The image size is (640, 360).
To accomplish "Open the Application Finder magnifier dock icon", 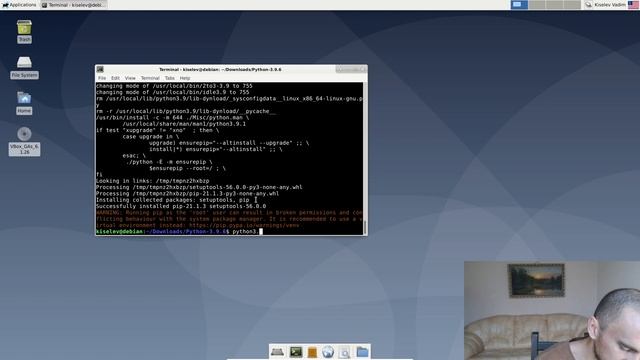I will click(x=344, y=352).
